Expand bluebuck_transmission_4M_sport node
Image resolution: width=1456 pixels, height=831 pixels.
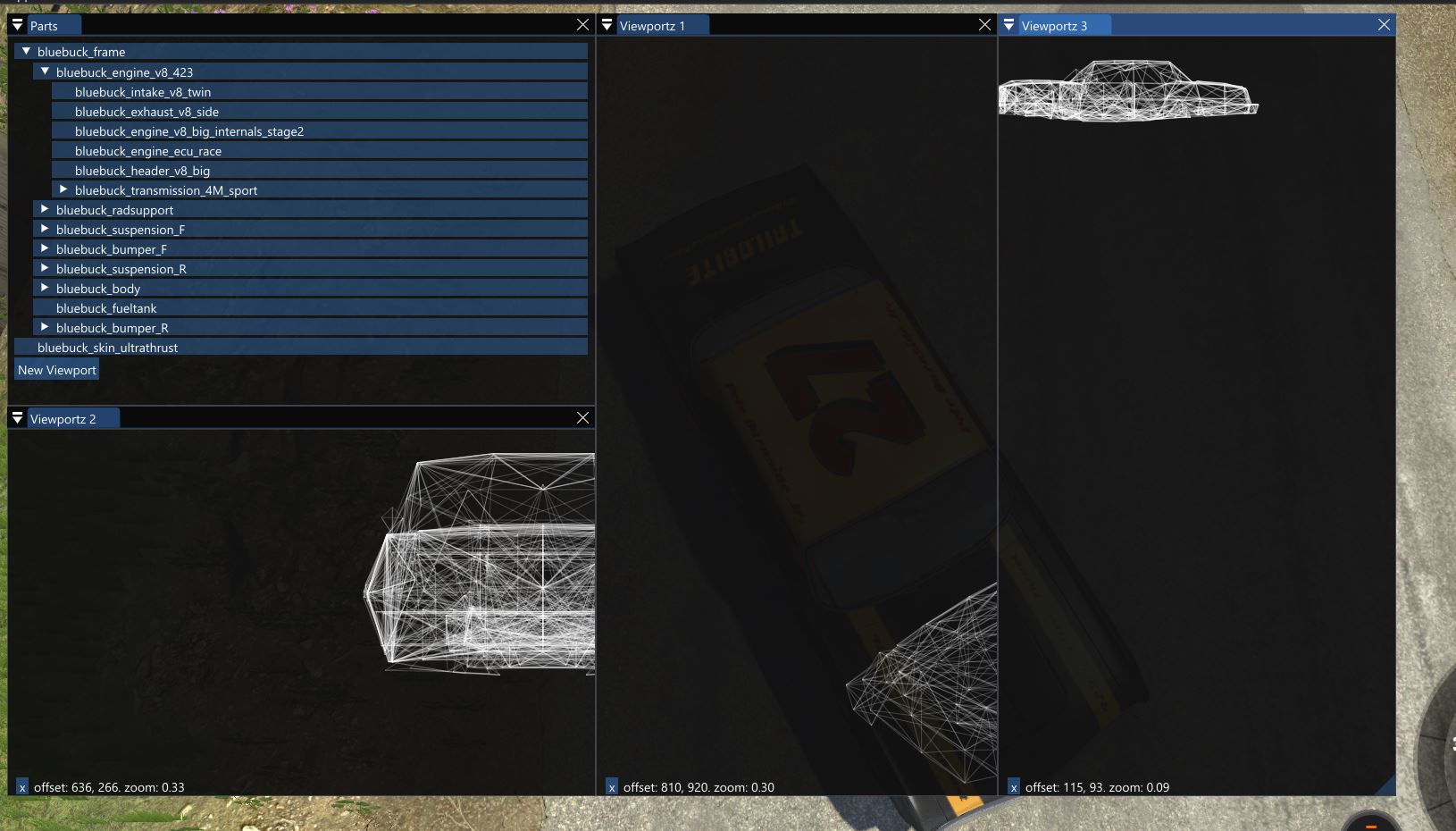click(x=63, y=189)
